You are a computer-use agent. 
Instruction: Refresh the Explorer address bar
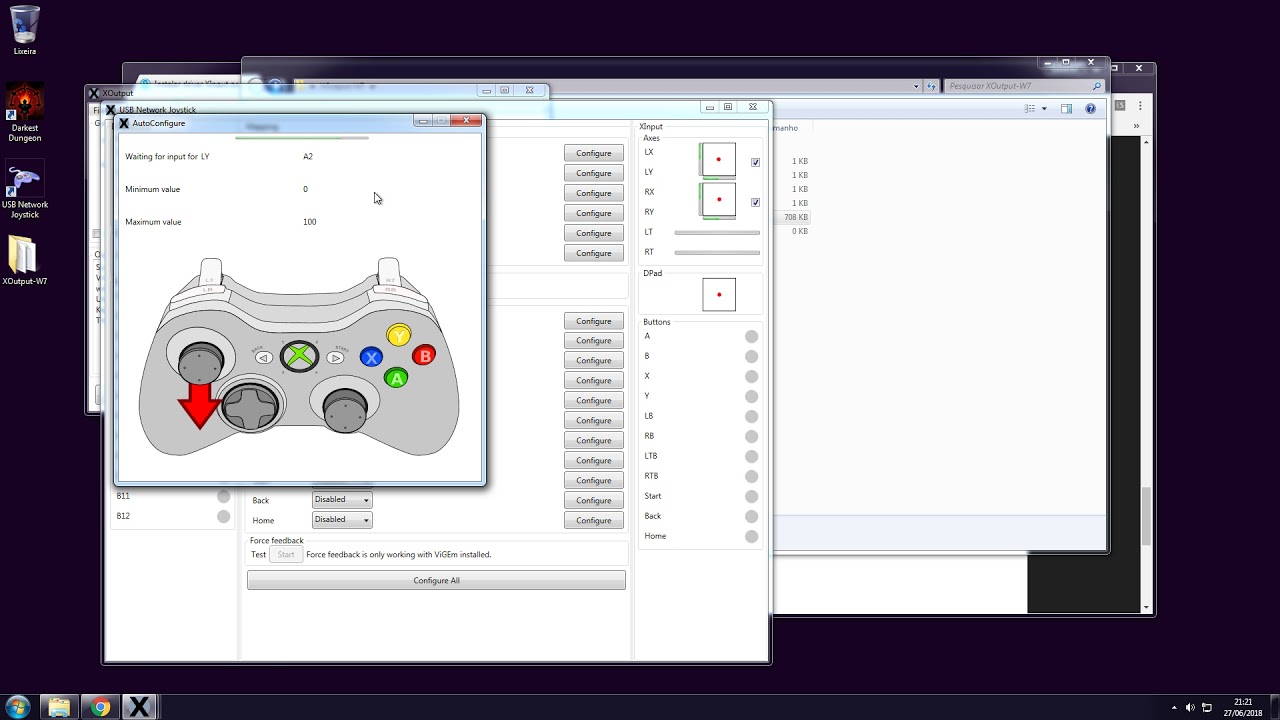pos(932,86)
